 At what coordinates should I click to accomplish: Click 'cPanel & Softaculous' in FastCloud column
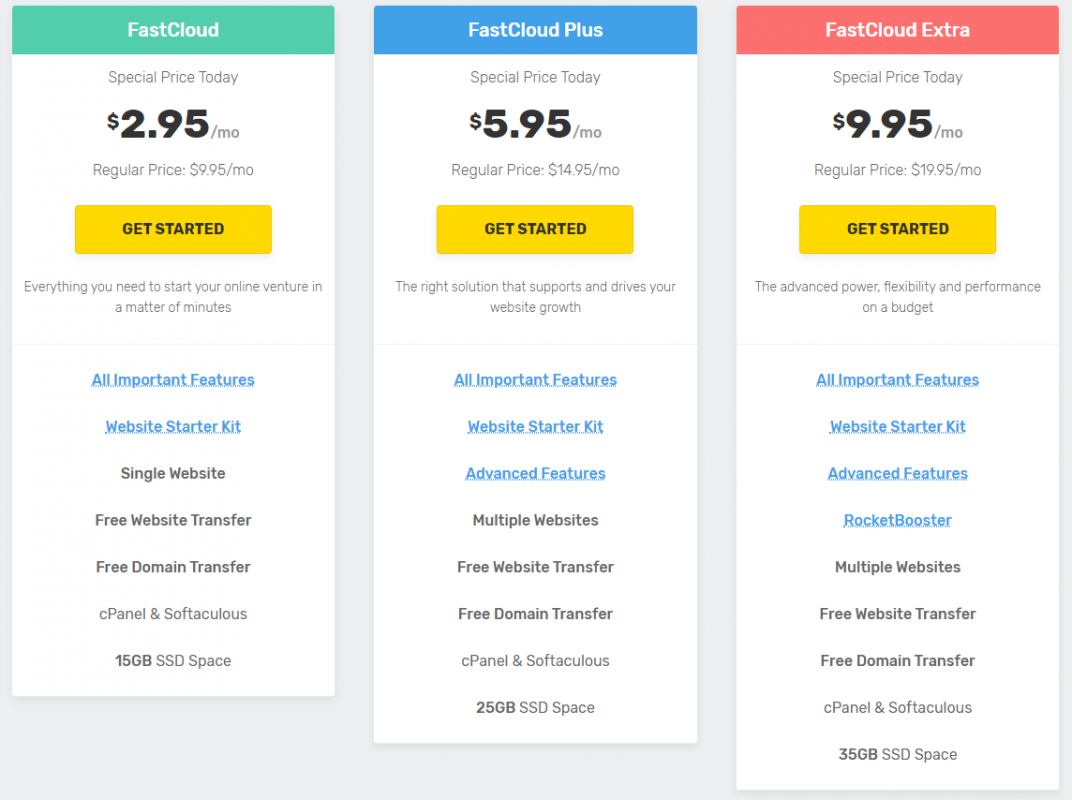pyautogui.click(x=173, y=614)
